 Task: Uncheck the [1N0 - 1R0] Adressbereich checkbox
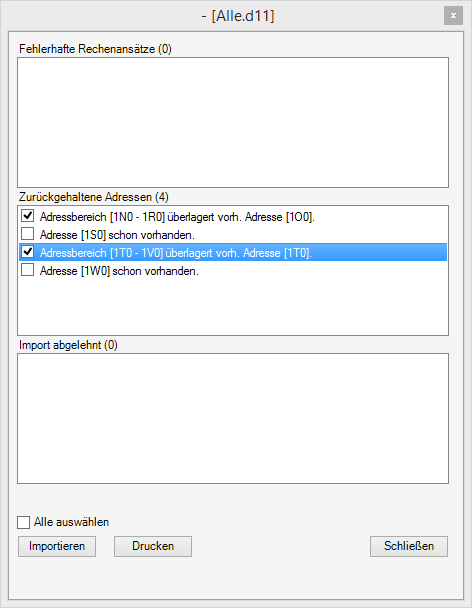[28, 216]
